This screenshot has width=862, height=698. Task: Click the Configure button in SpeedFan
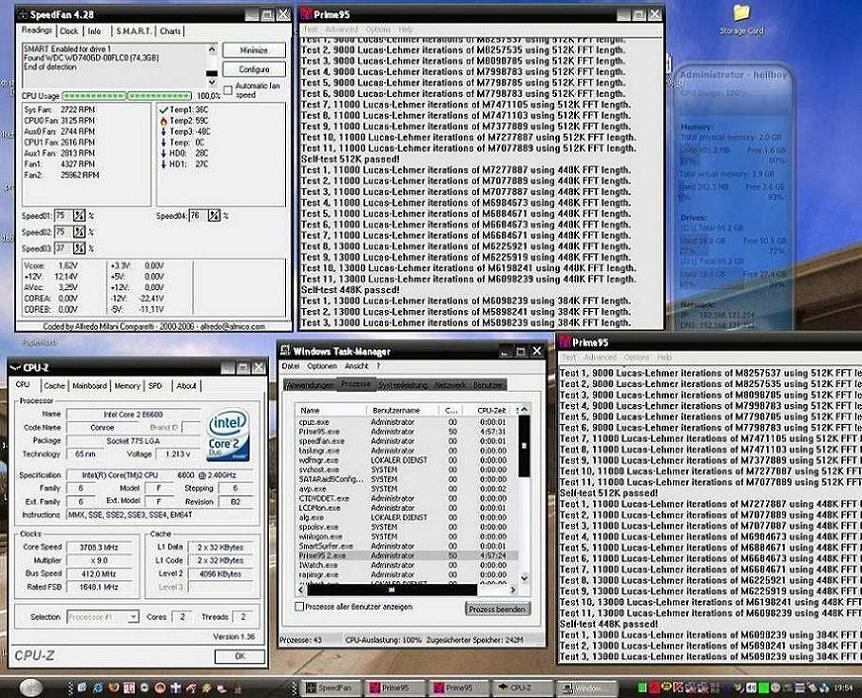[x=254, y=69]
